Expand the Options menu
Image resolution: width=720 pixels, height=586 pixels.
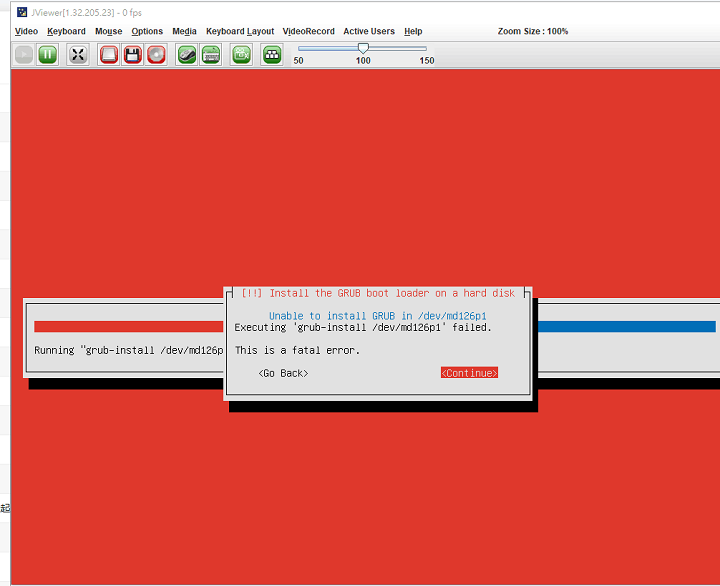pos(147,31)
